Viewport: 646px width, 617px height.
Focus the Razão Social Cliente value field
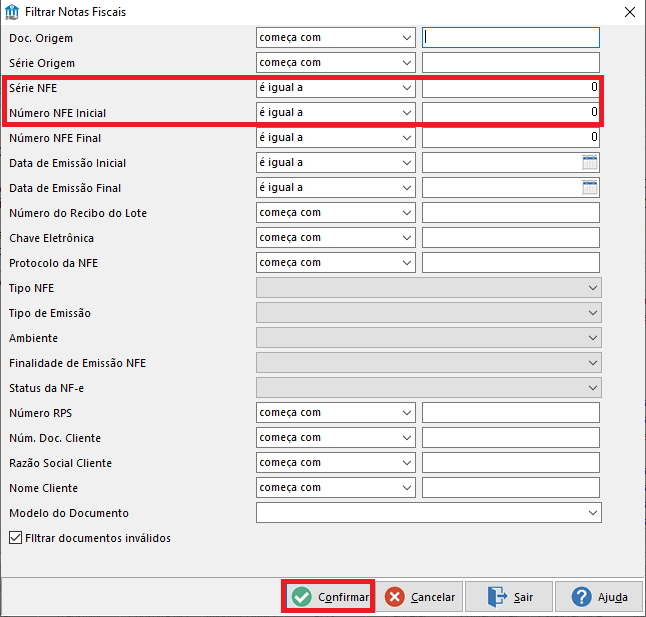click(510, 463)
